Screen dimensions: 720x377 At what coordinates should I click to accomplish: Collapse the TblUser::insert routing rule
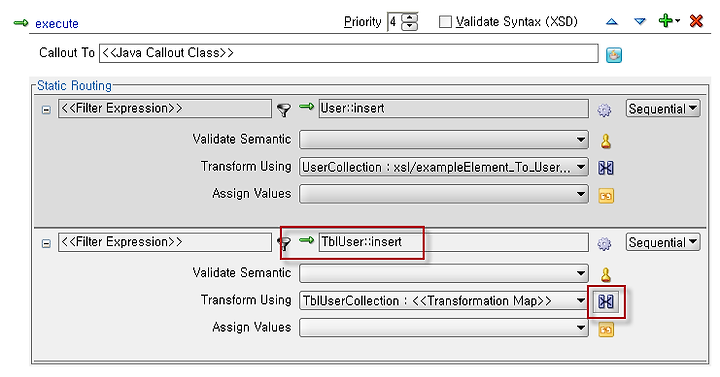pyautogui.click(x=46, y=243)
